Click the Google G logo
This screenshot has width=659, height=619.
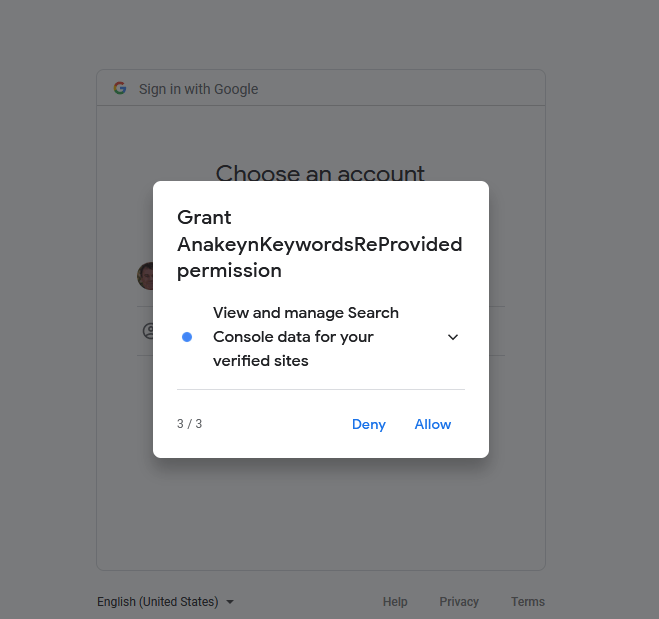(x=120, y=88)
